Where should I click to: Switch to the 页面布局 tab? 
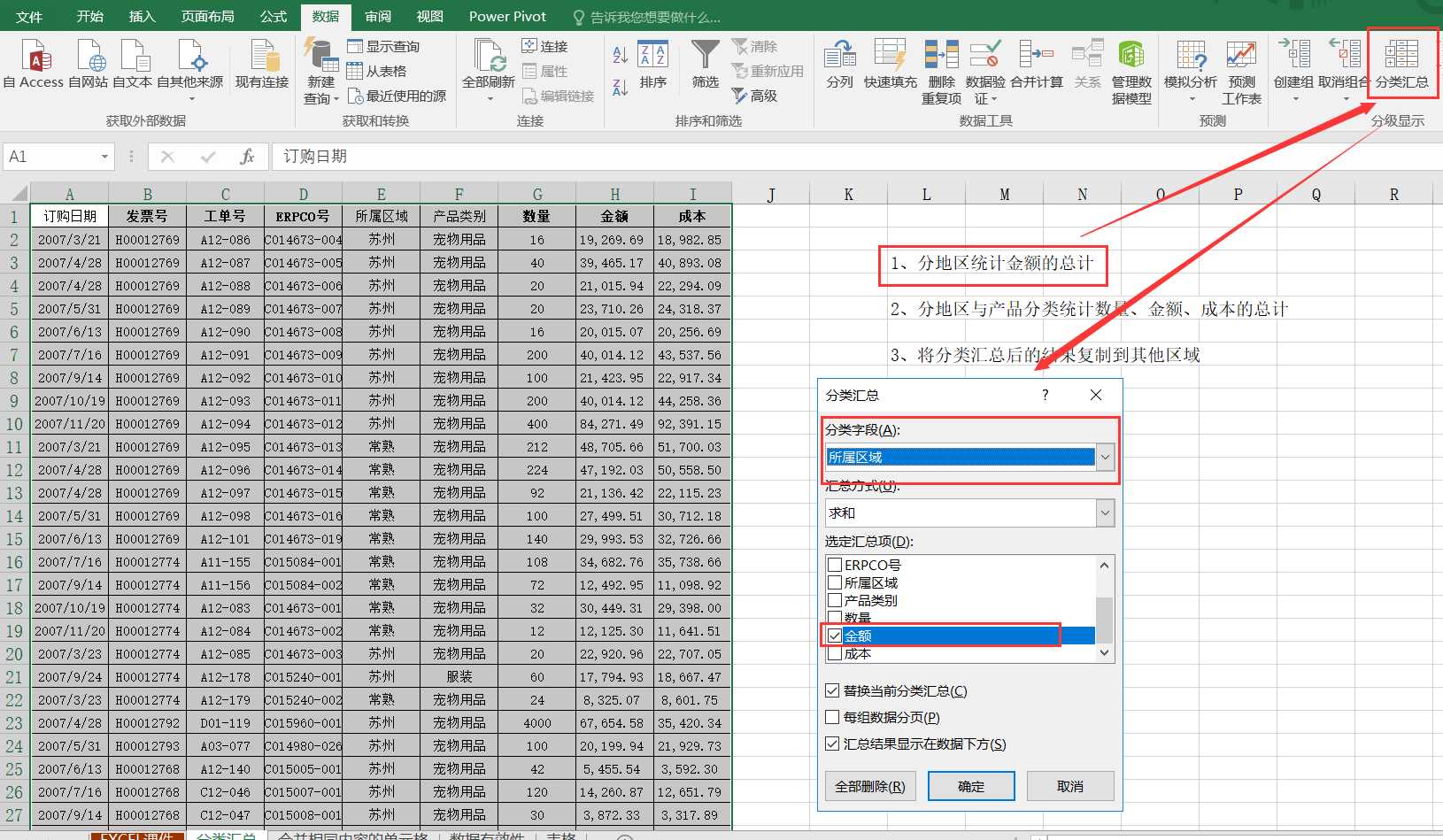tap(208, 17)
